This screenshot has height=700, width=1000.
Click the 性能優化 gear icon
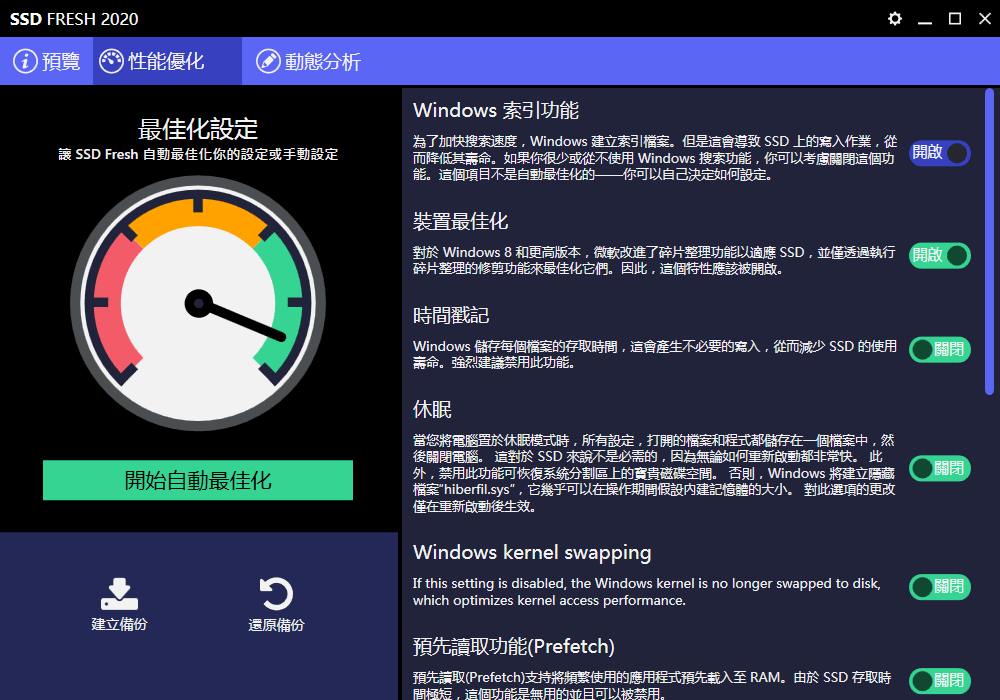pos(112,62)
